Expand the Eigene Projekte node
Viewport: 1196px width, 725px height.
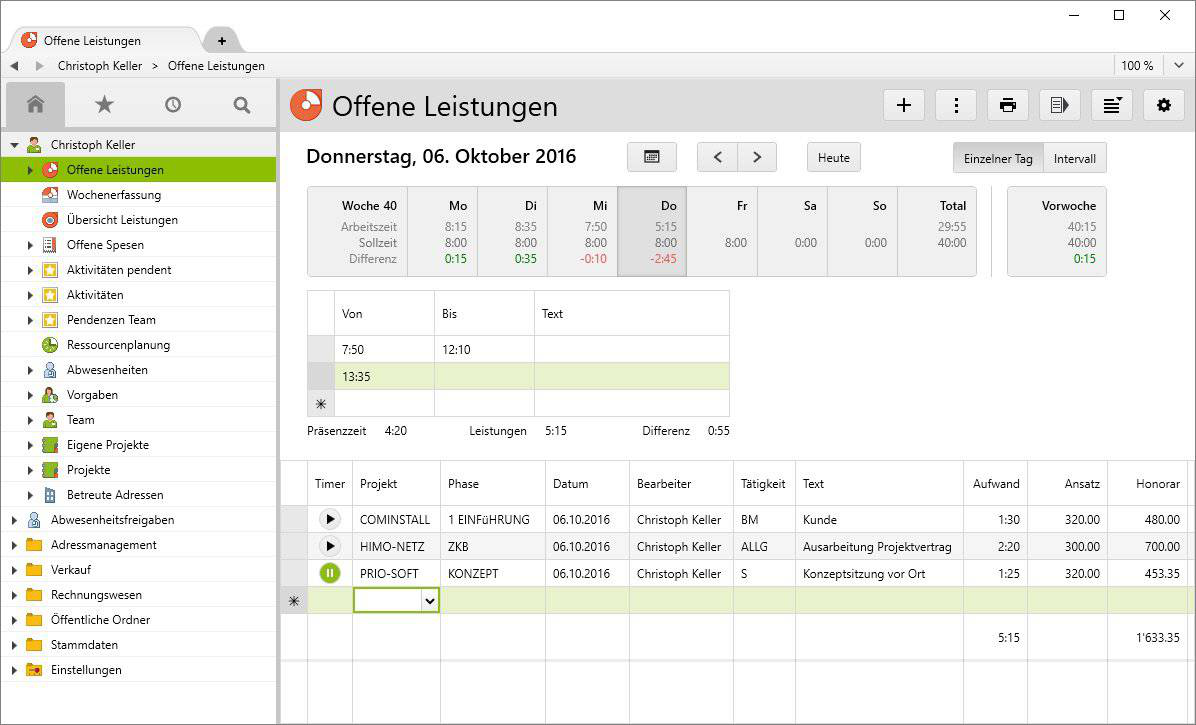pyautogui.click(x=31, y=444)
